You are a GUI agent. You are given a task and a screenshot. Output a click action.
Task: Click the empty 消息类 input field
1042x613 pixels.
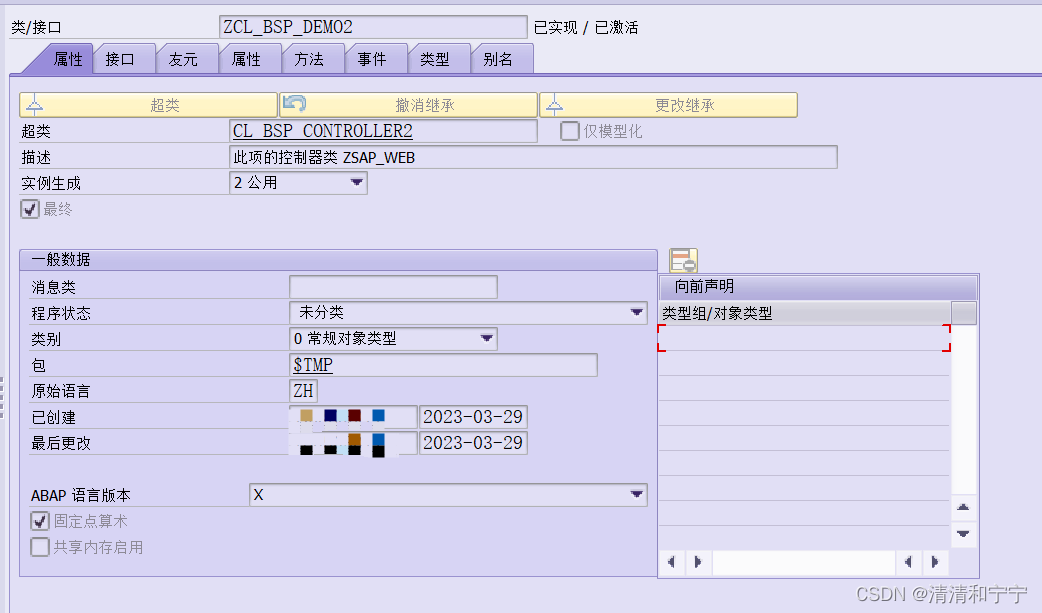coord(392,286)
